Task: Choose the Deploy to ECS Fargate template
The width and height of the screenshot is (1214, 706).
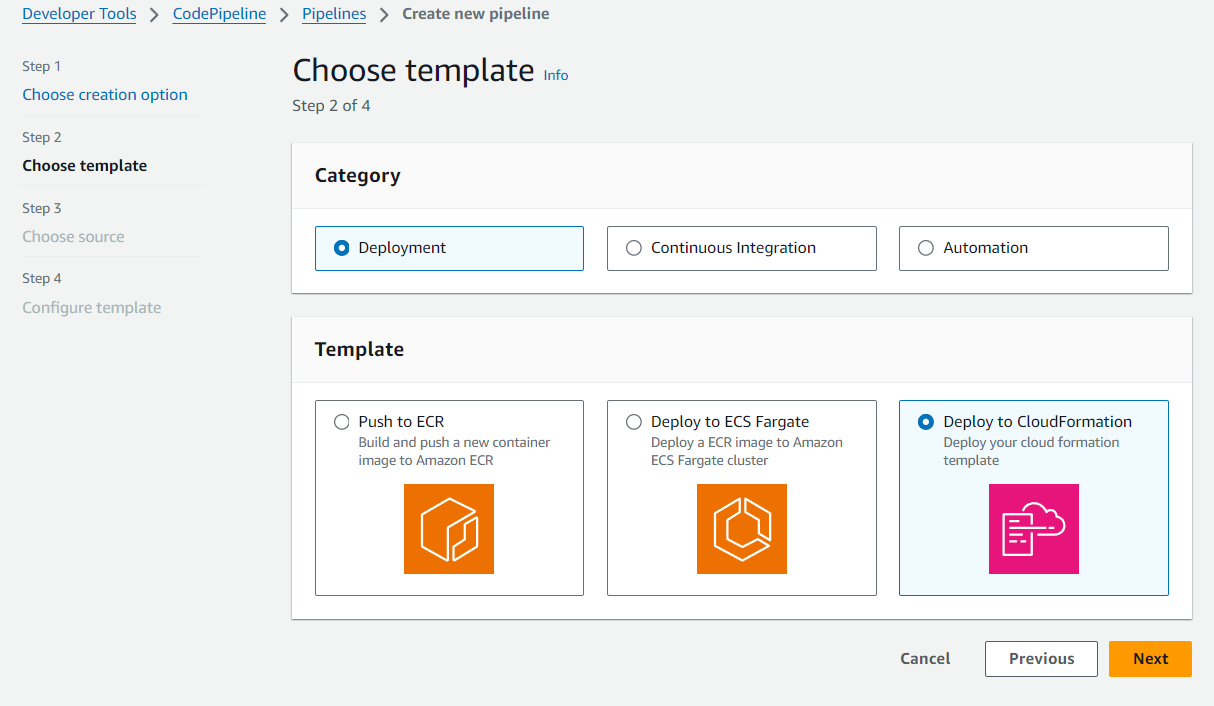Action: click(x=634, y=422)
